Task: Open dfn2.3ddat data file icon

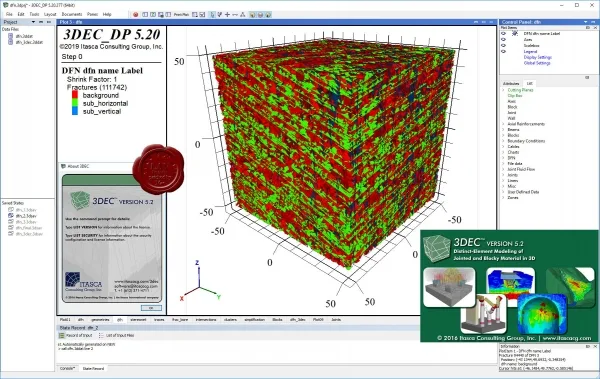Action: click(x=10, y=36)
